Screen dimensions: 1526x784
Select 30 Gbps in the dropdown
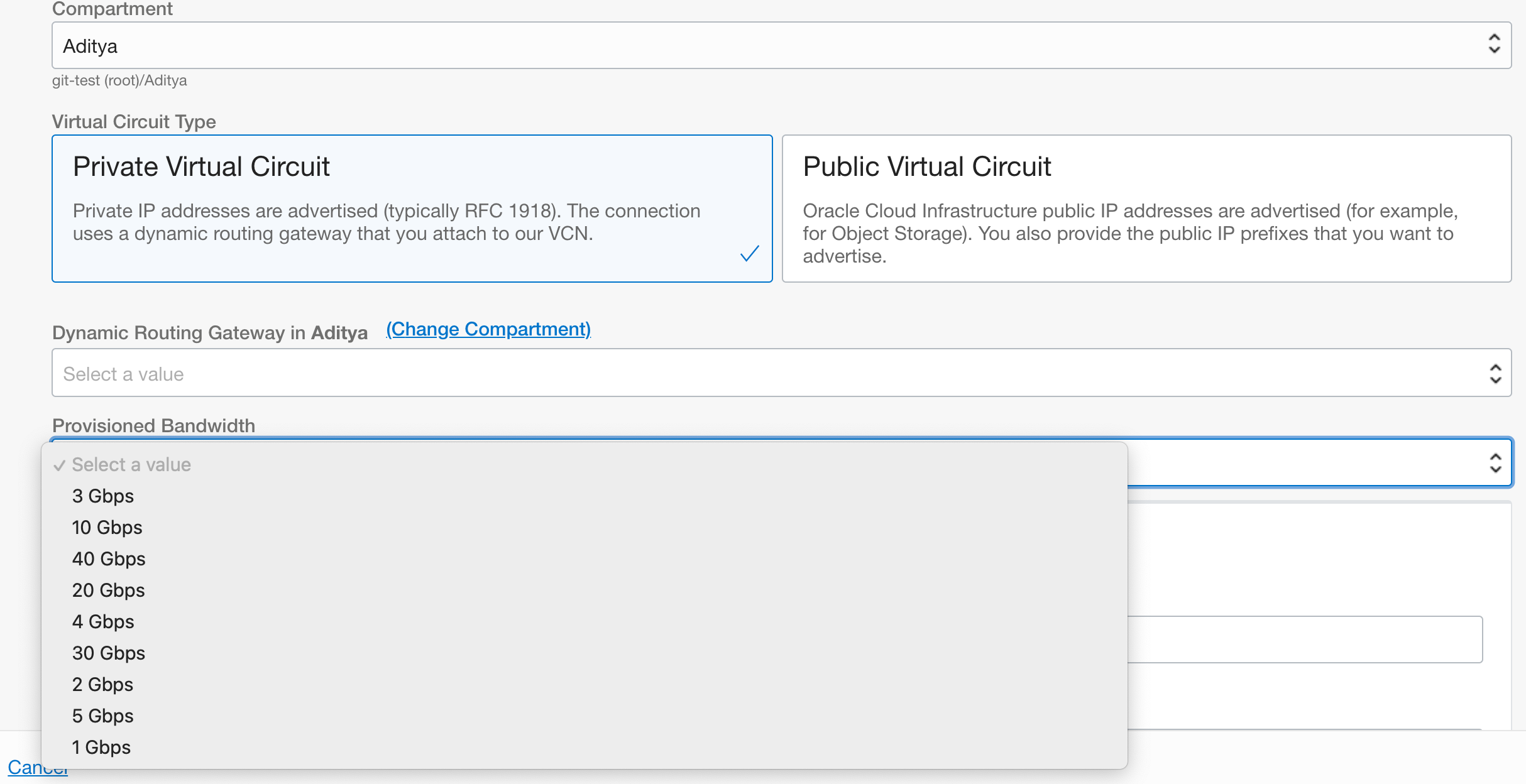pyautogui.click(x=109, y=653)
